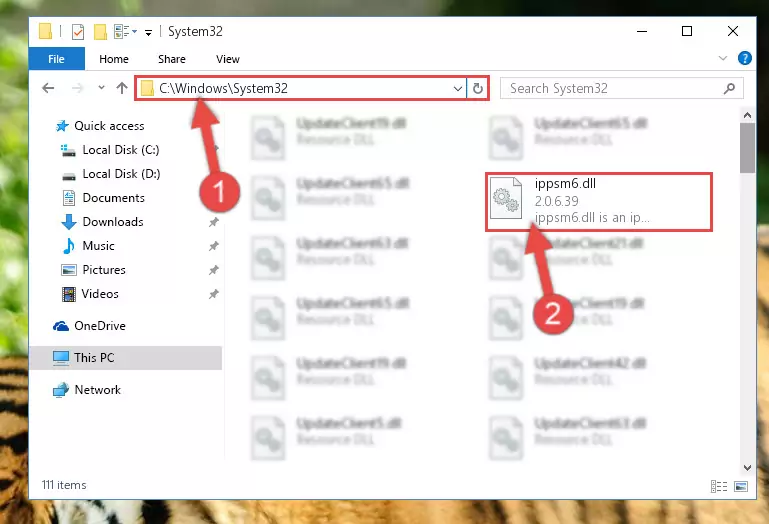Refresh the System32 folder
The image size is (769, 524).
pos(478,89)
